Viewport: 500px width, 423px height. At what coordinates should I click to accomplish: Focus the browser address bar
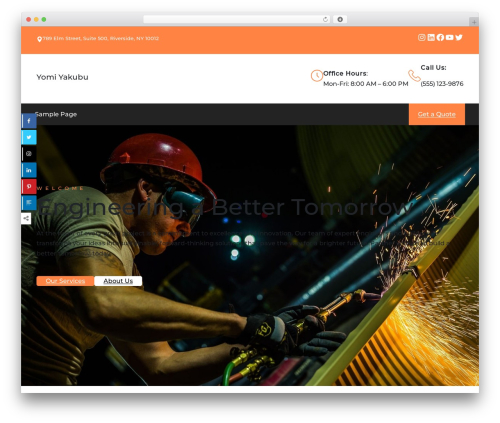coord(237,20)
